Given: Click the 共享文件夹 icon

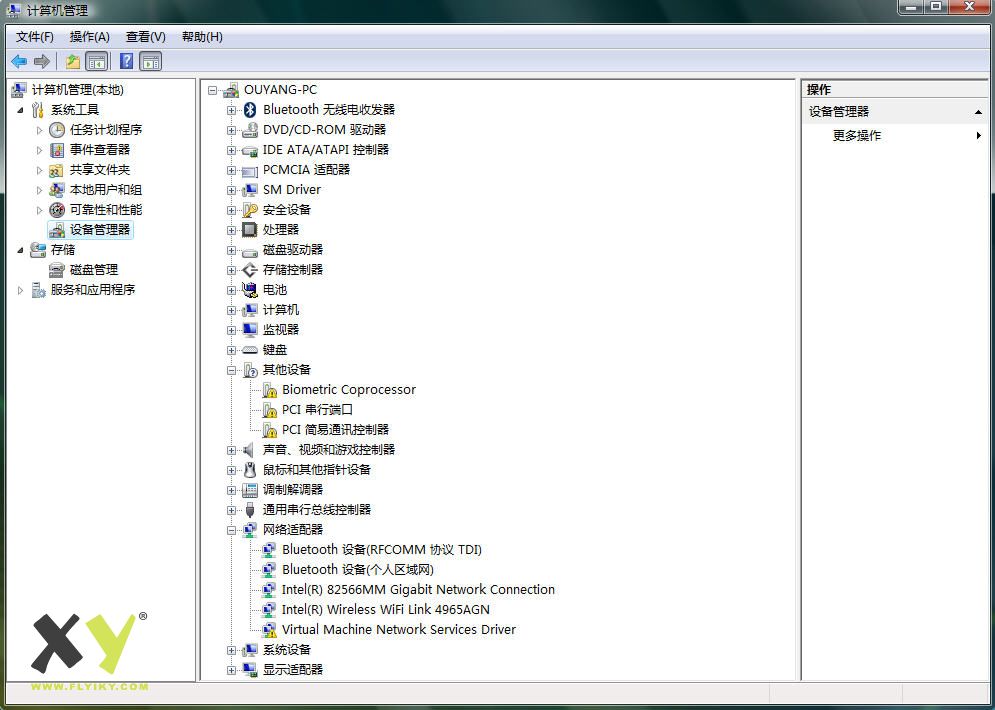Looking at the screenshot, I should coord(57,170).
